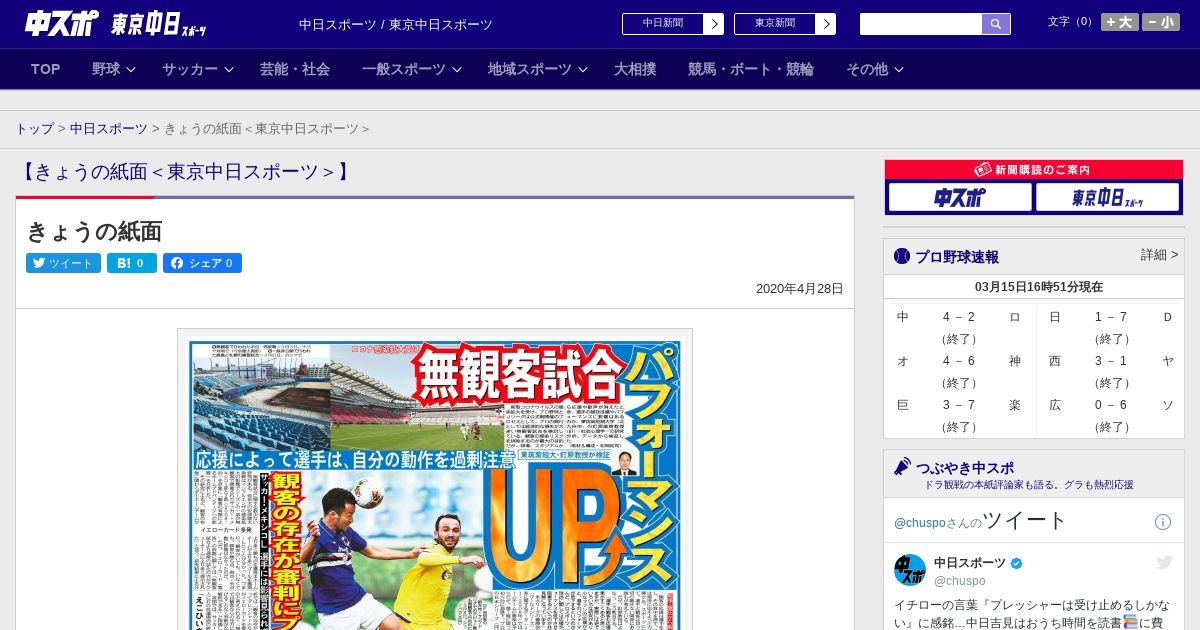
Task: Select the 芸能・社会 menu item
Action: 295,69
